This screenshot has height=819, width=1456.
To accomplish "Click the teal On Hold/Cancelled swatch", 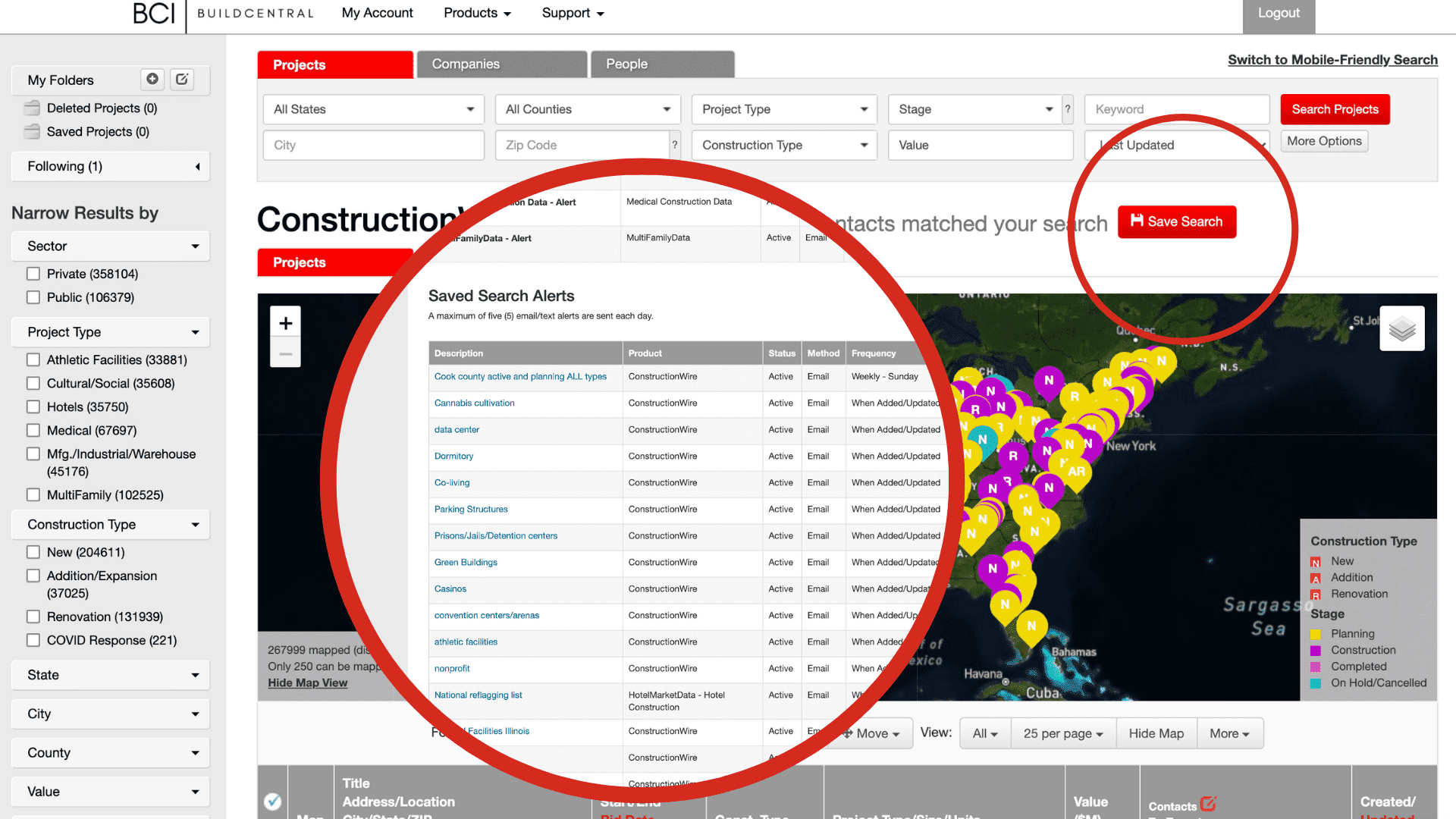I will pos(1316,683).
